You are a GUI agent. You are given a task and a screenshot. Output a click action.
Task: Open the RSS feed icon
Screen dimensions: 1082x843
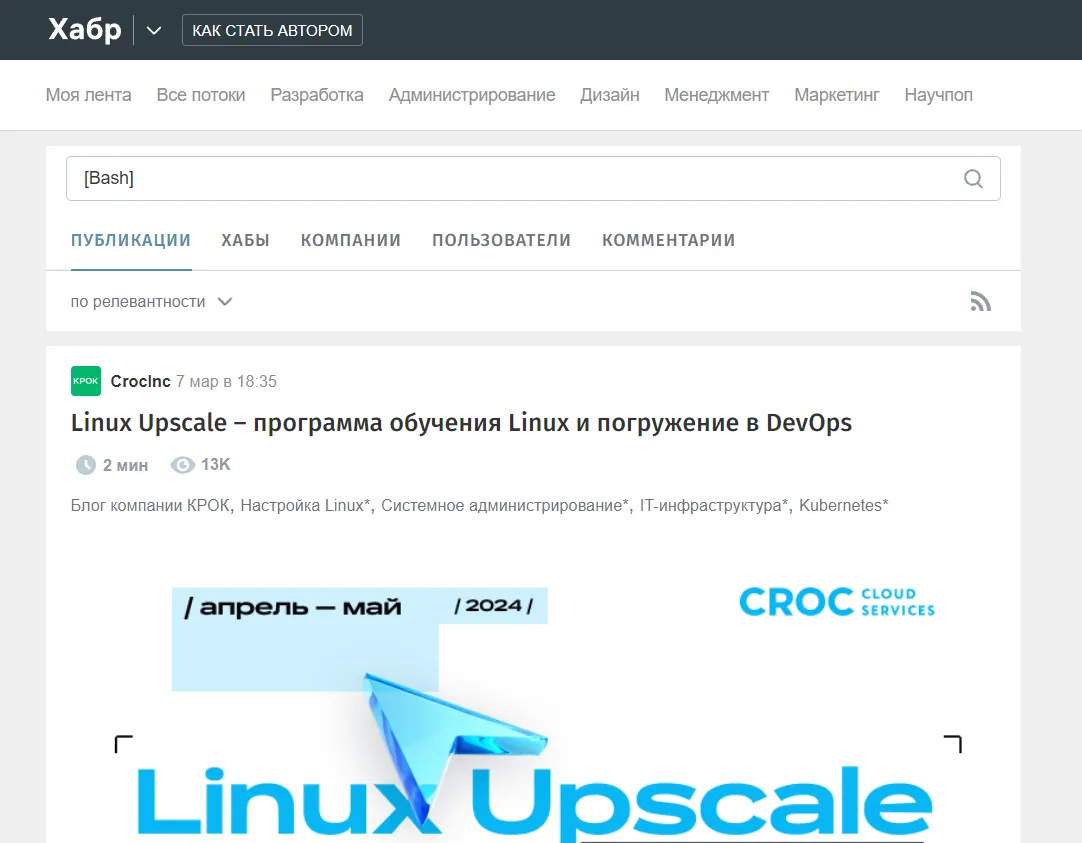pos(980,301)
